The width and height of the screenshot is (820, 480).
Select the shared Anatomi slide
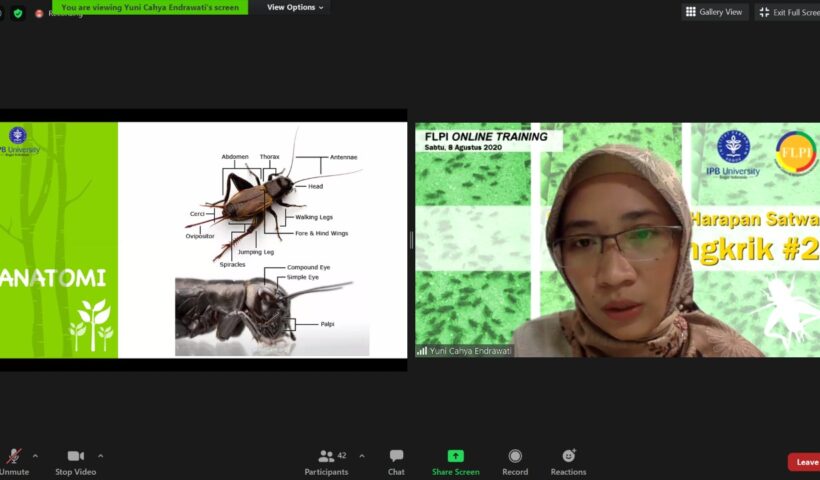coord(203,239)
